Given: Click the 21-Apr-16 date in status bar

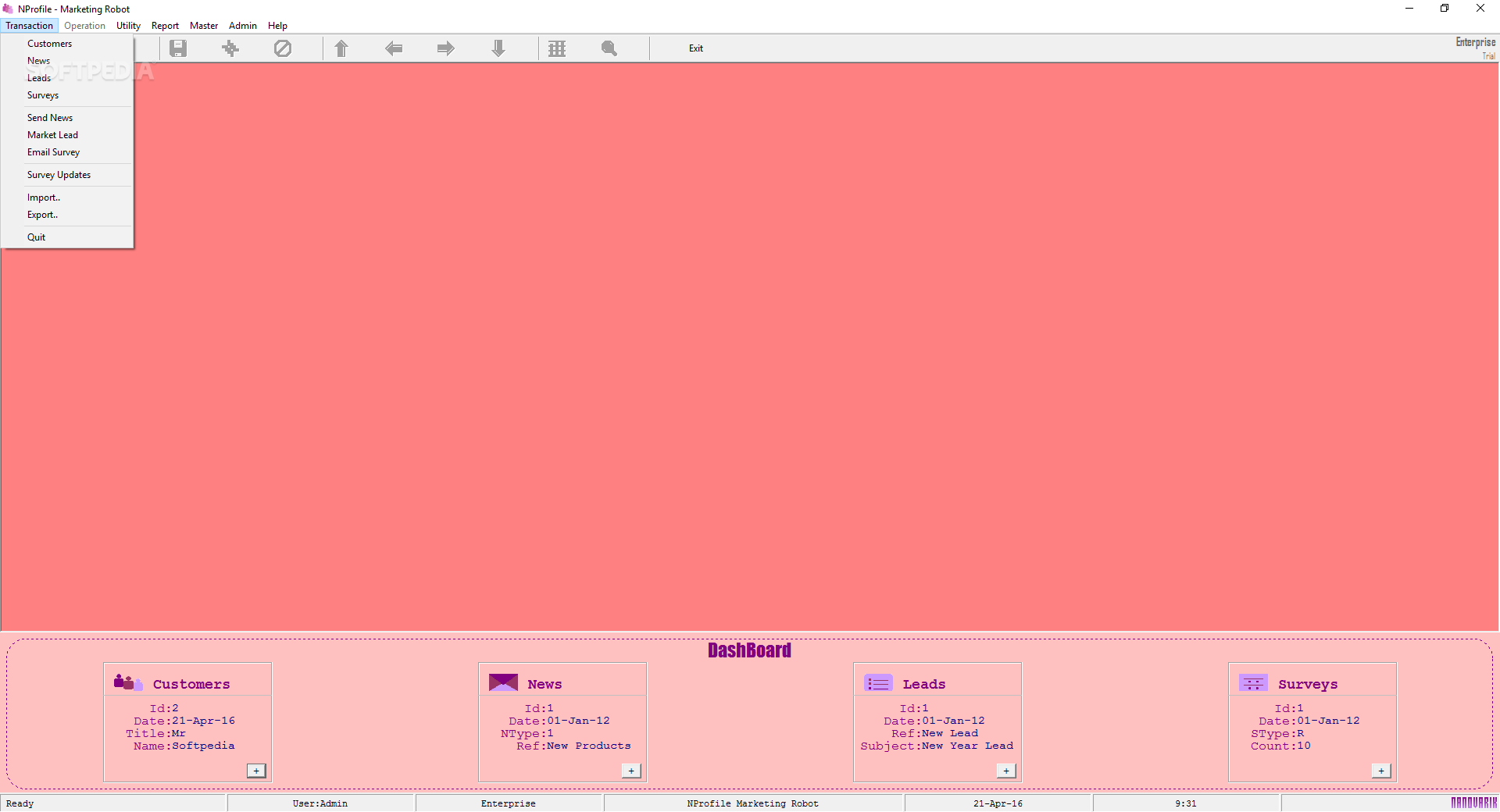Looking at the screenshot, I should pos(998,803).
